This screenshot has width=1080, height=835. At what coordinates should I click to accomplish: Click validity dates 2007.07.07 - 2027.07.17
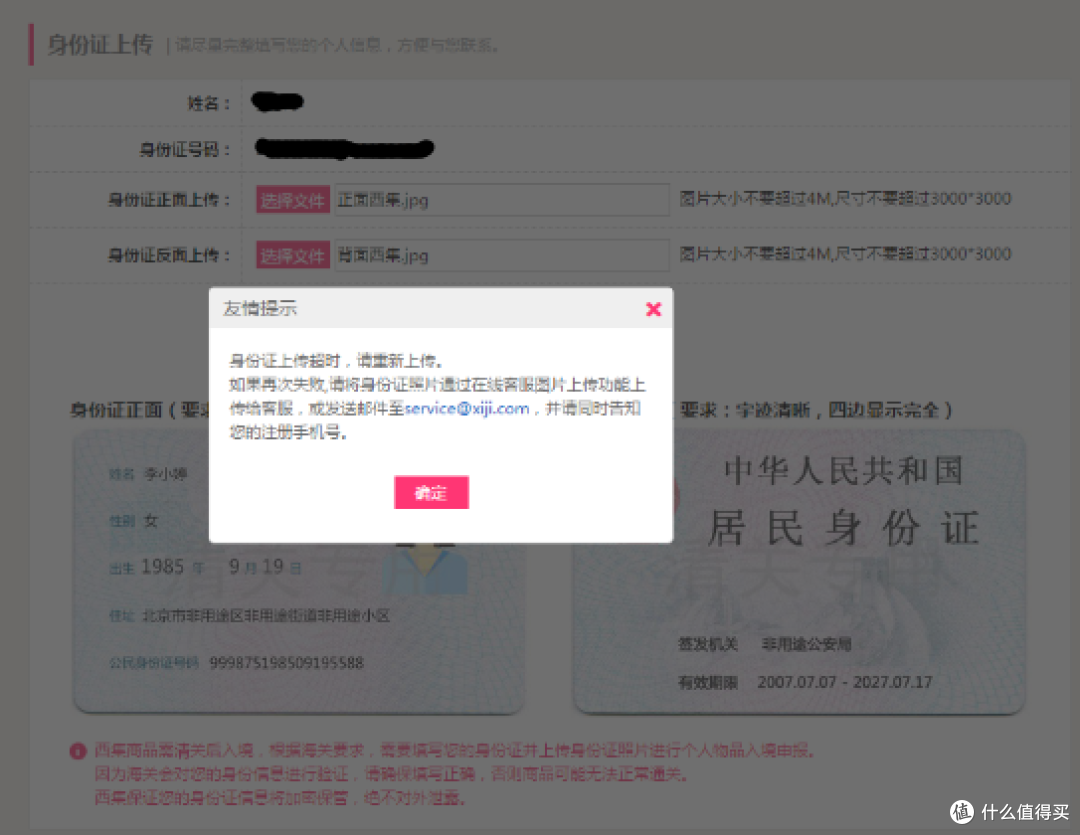click(x=844, y=682)
